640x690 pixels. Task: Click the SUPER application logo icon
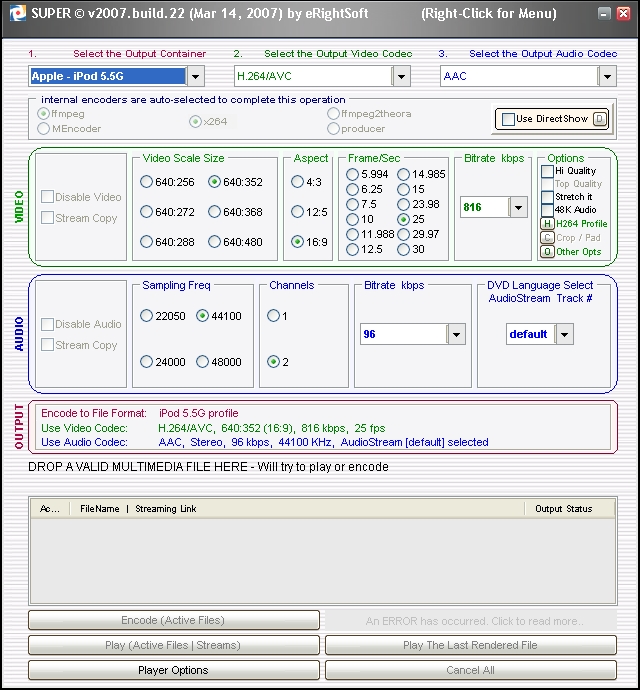click(18, 13)
